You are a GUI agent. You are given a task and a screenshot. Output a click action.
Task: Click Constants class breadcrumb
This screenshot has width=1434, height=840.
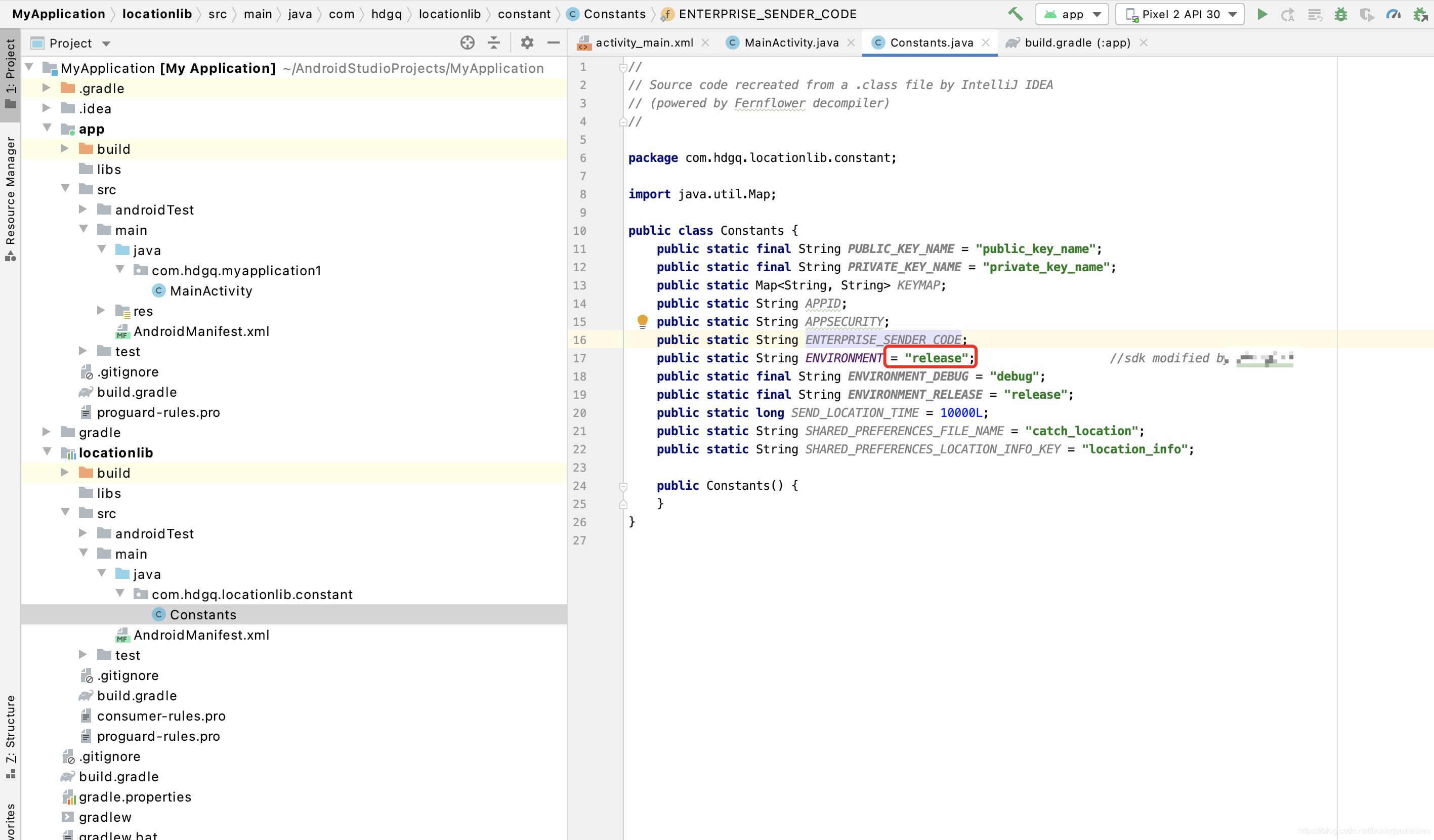607,14
